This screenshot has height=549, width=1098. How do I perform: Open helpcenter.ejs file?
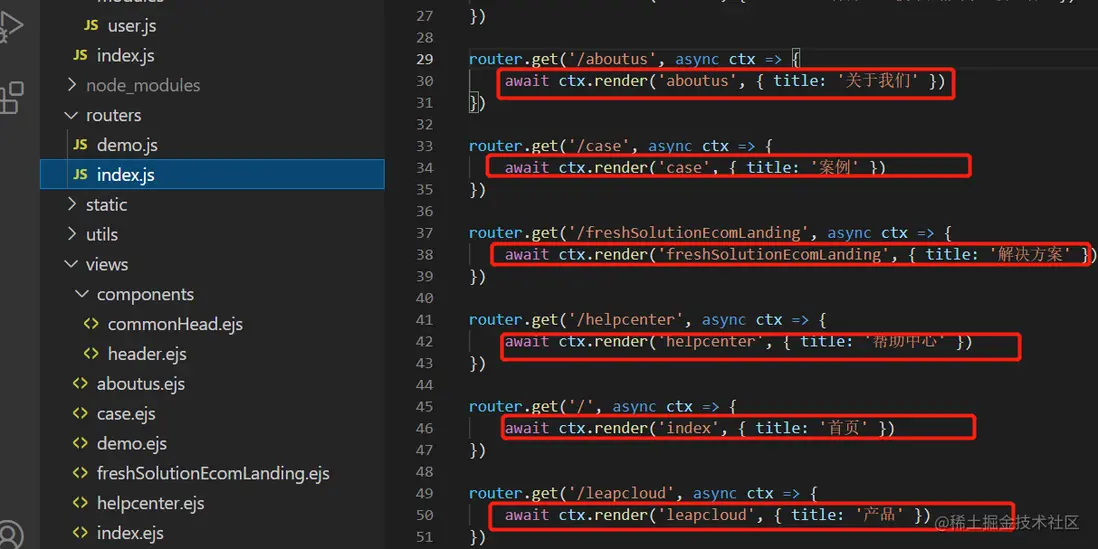click(151, 503)
